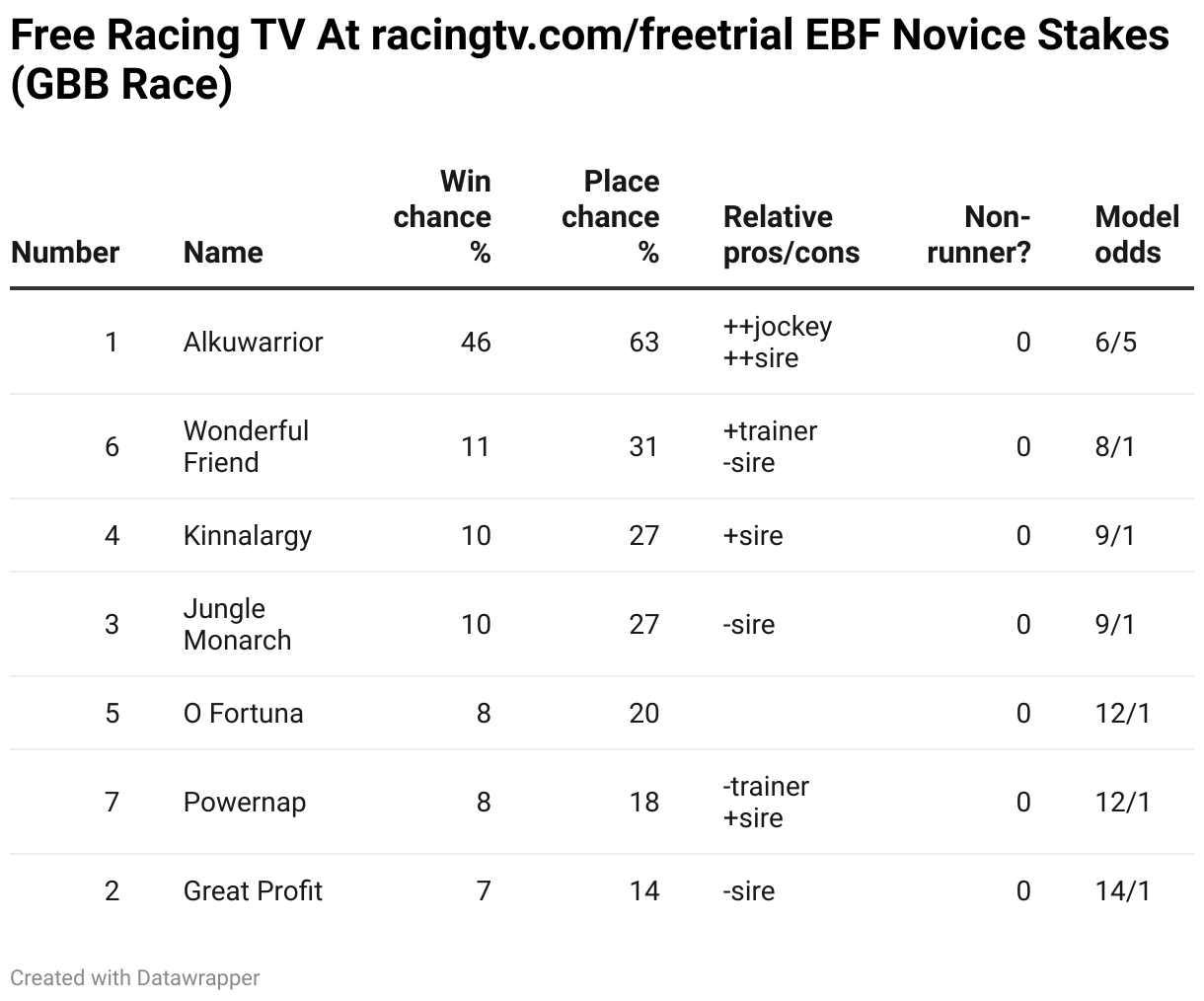
Task: Click the 6/5 model odds value
Action: point(1115,342)
